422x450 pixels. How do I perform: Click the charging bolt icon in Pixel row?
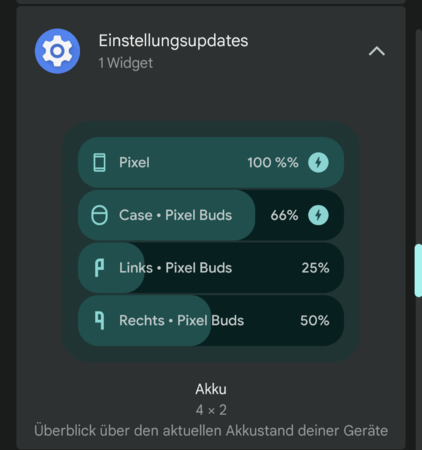tap(318, 163)
